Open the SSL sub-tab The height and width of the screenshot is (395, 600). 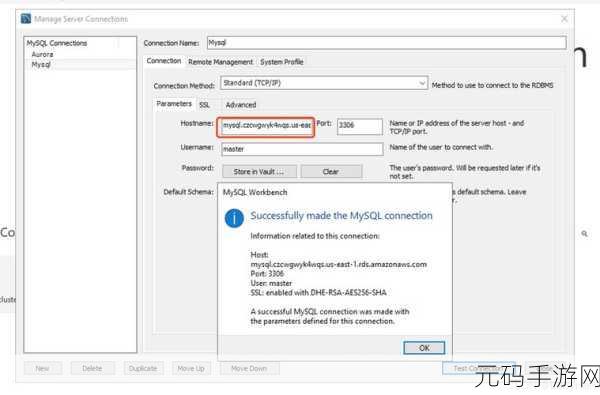pyautogui.click(x=204, y=105)
